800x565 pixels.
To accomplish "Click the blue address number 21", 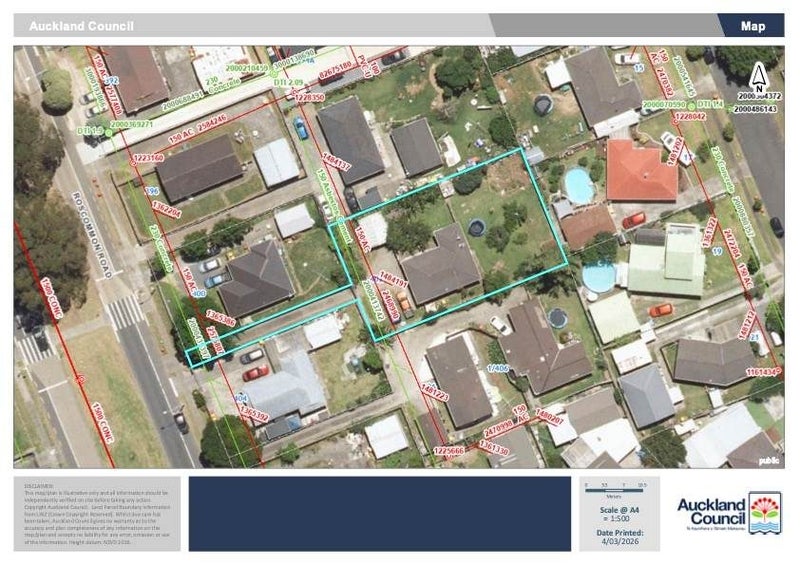I will [x=755, y=337].
